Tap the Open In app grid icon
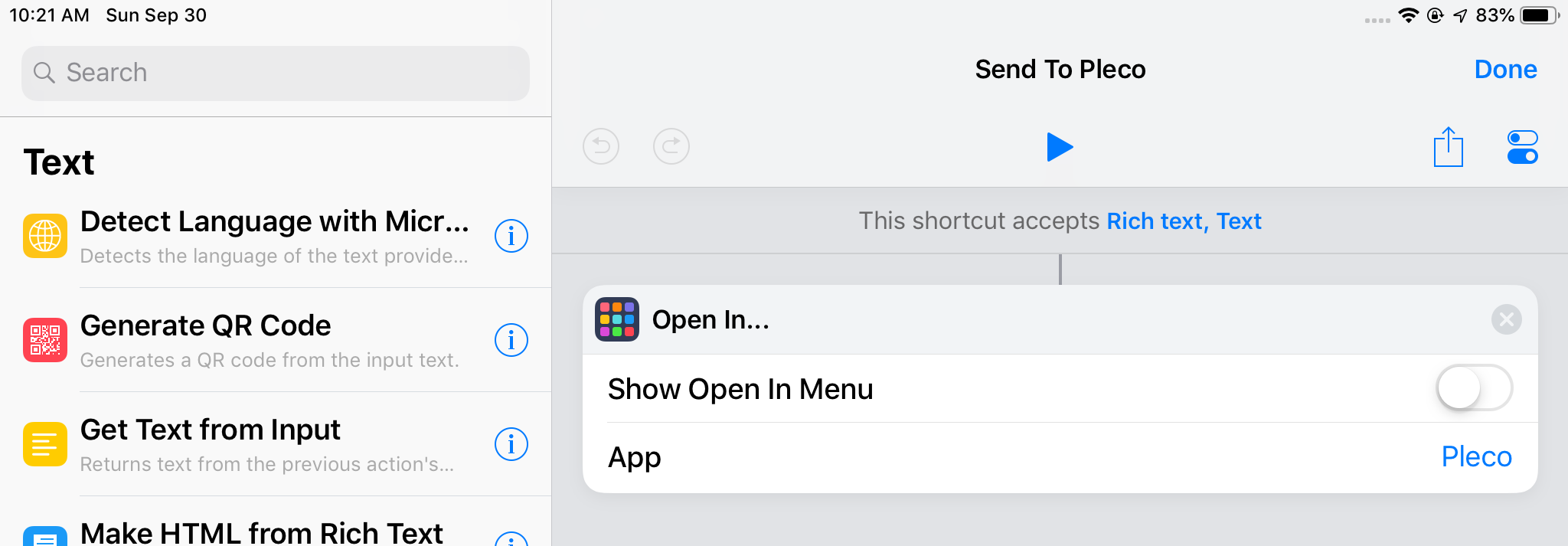 [617, 319]
